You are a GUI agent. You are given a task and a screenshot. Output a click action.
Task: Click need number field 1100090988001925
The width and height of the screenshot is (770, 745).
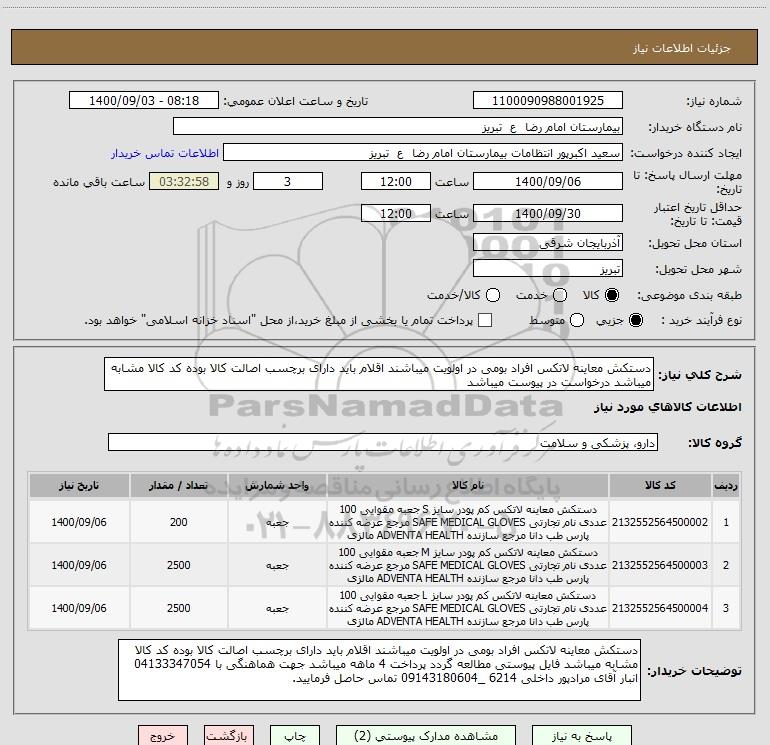(548, 100)
